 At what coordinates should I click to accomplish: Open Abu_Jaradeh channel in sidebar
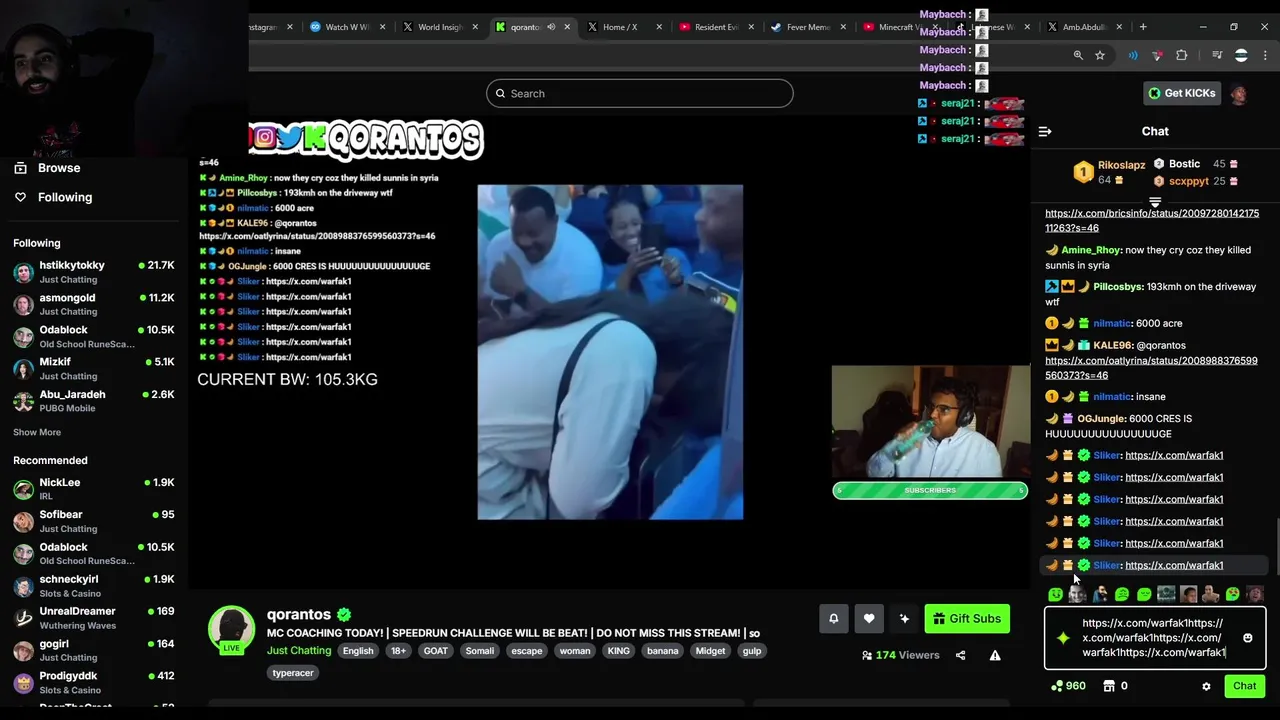click(x=94, y=401)
